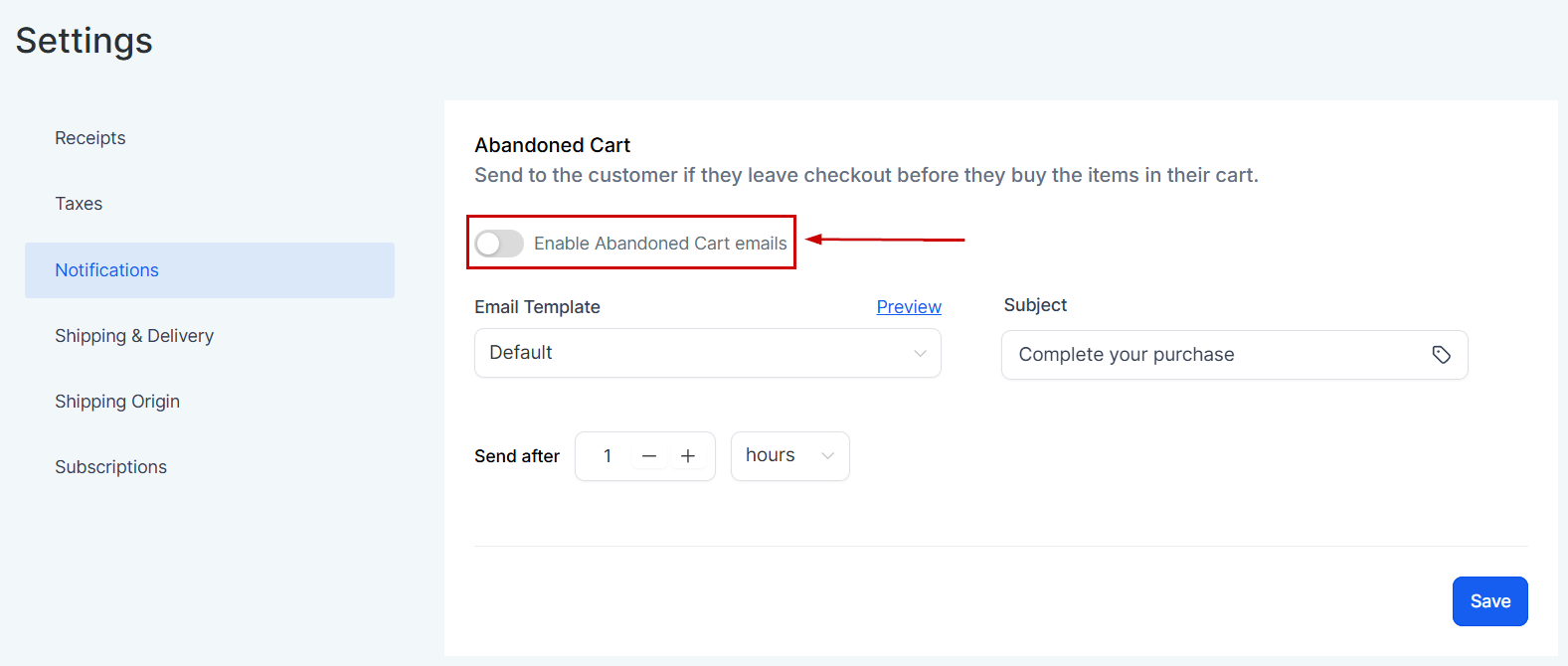Click the tag icon in Subject field

[1441, 355]
